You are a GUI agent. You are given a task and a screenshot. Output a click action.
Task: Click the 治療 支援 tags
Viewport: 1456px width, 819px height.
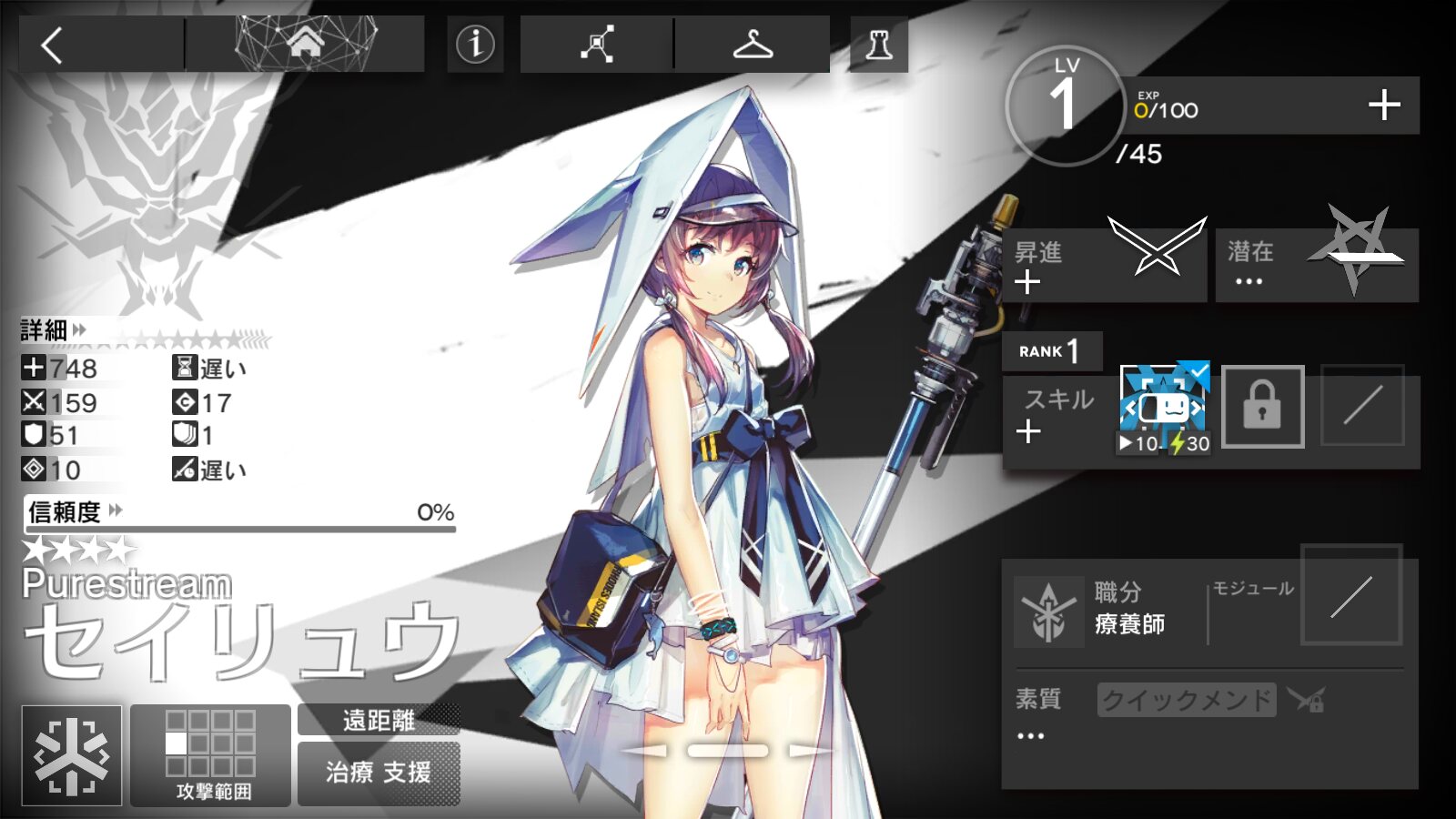click(379, 773)
